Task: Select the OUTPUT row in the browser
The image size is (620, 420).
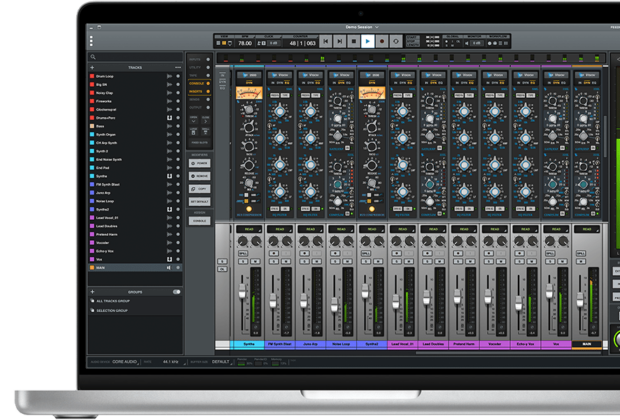Action: tap(199, 107)
